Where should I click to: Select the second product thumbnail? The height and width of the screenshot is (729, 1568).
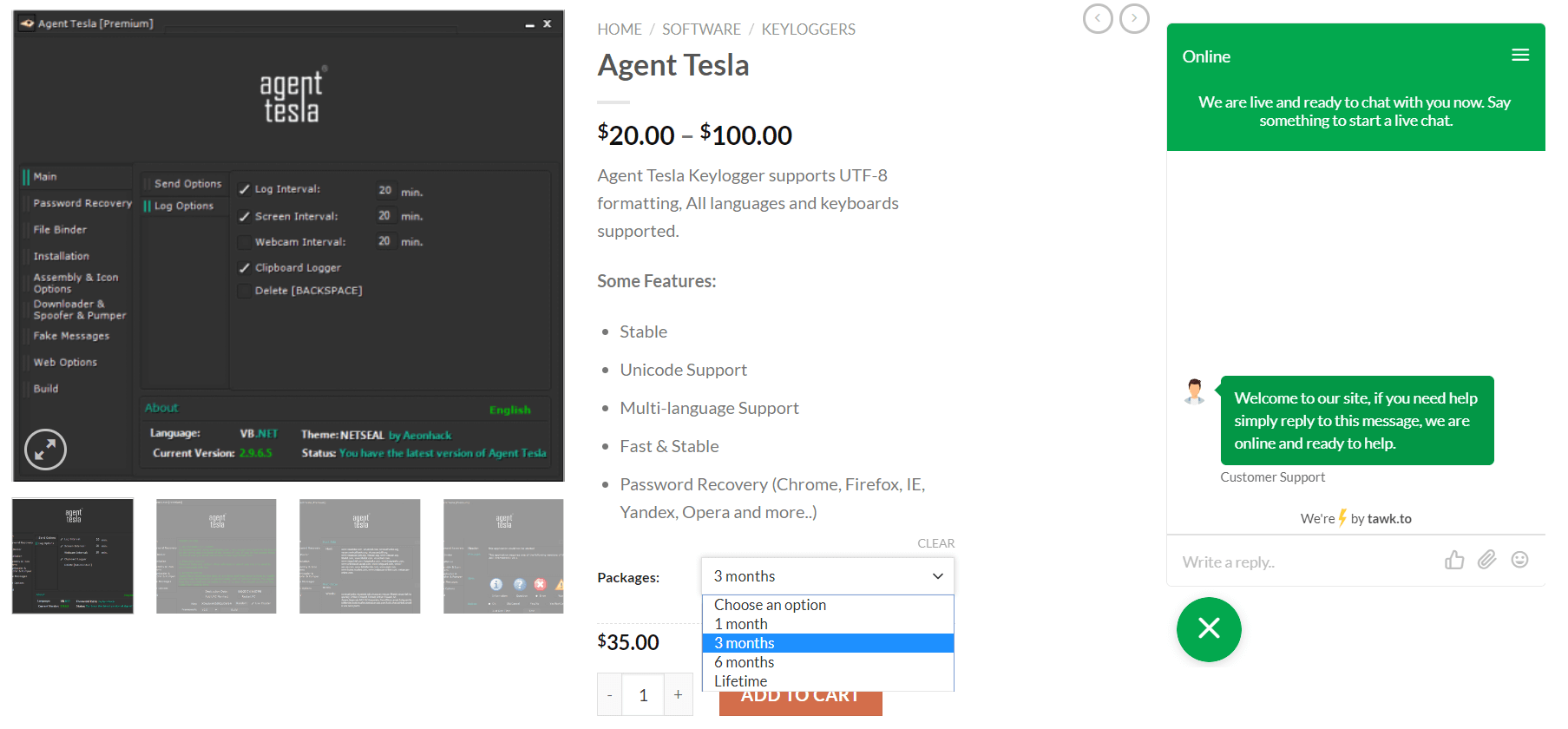(216, 556)
